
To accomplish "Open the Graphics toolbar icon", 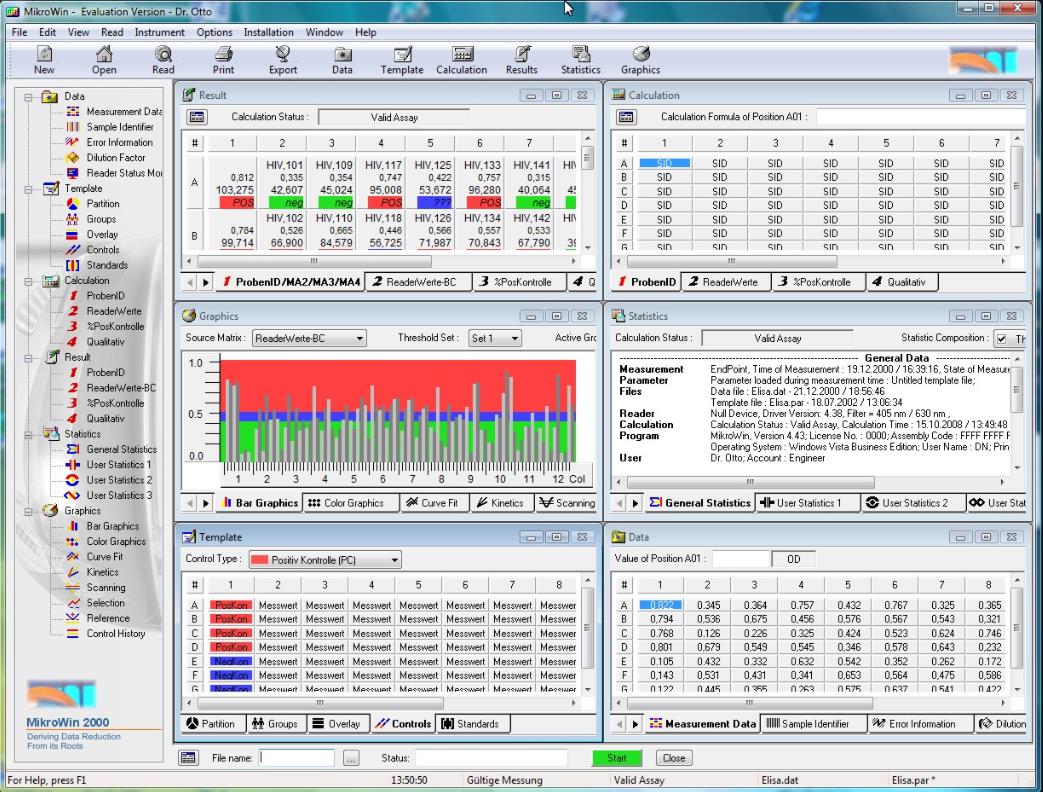I will 641,60.
